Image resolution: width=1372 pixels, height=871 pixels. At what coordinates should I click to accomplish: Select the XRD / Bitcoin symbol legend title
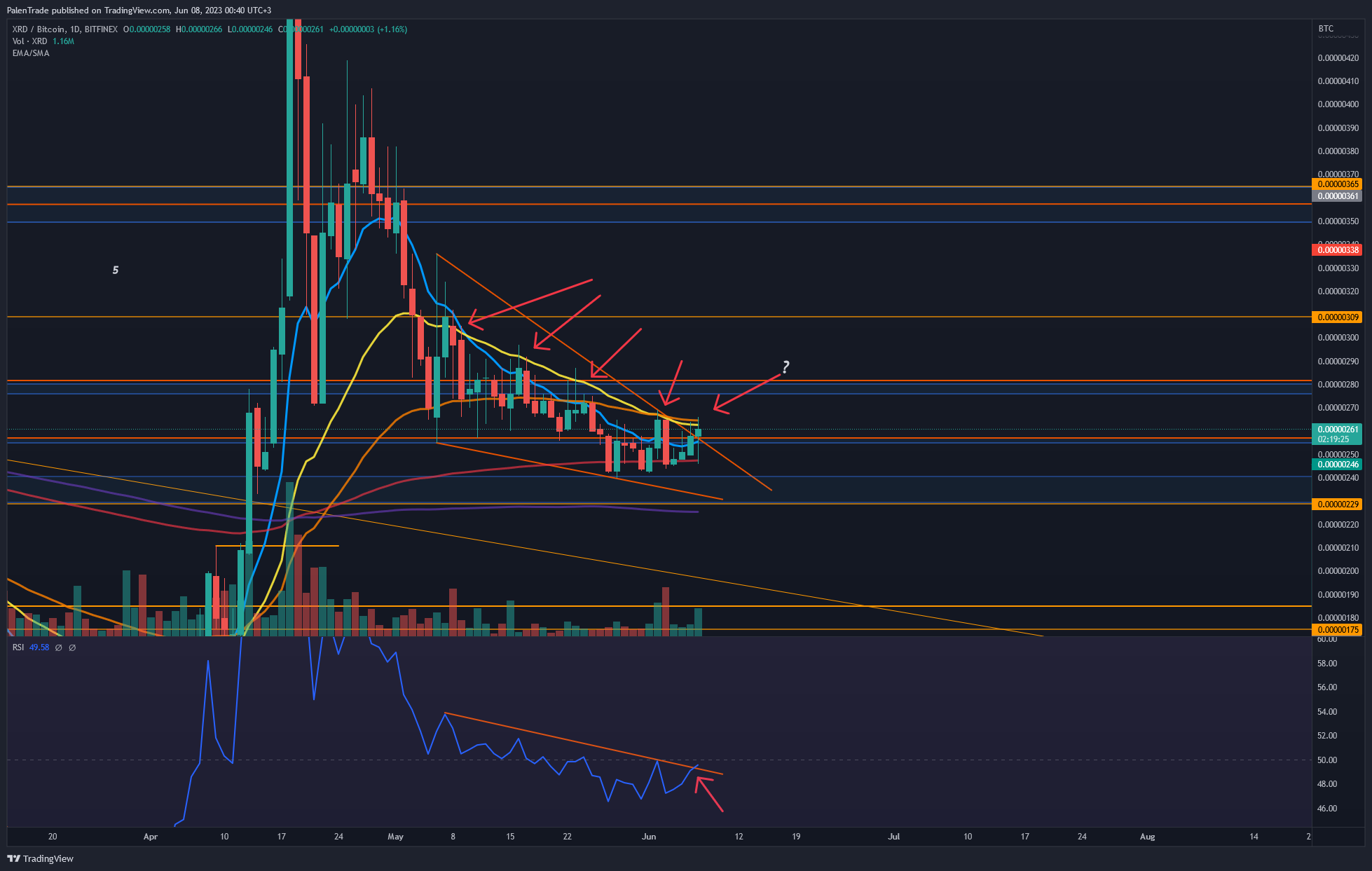click(x=65, y=29)
